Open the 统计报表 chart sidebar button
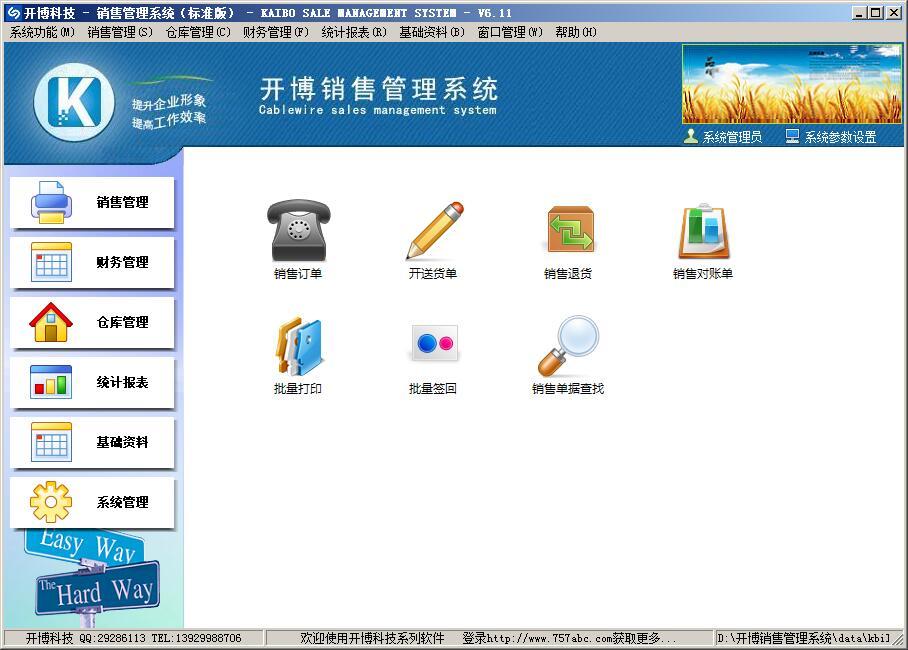 (92, 382)
